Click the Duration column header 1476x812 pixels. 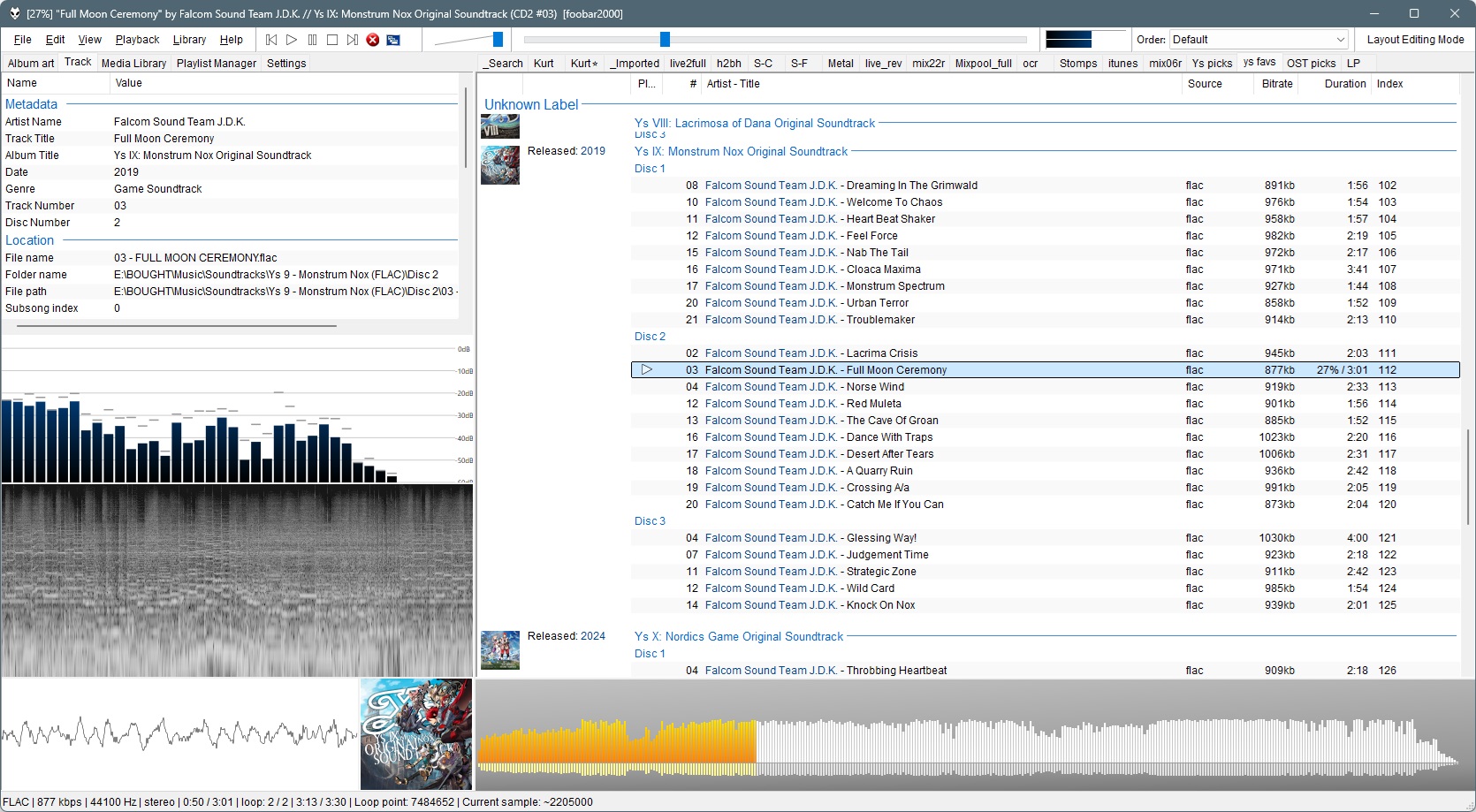tap(1344, 84)
